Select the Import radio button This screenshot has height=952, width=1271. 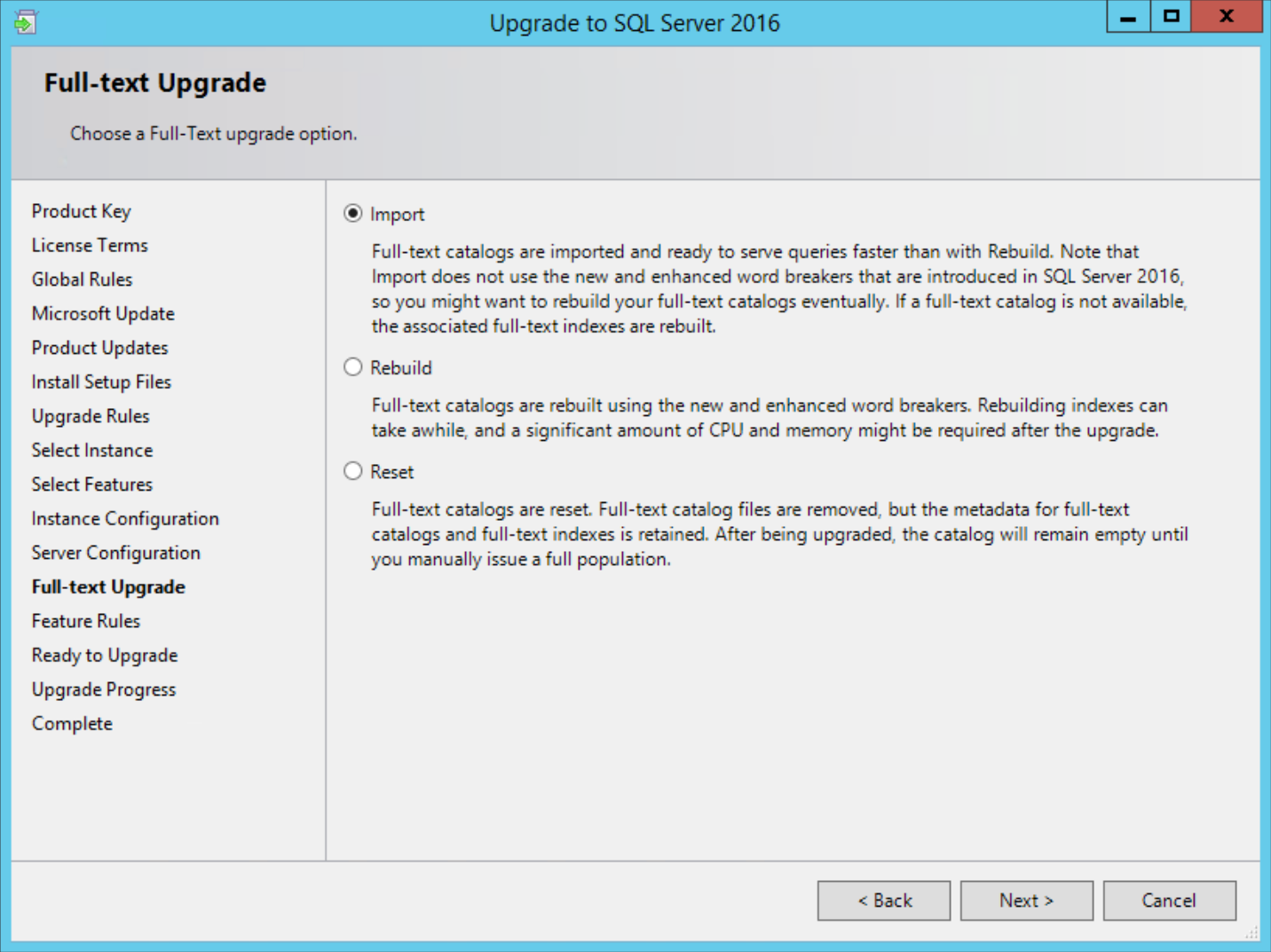click(353, 214)
